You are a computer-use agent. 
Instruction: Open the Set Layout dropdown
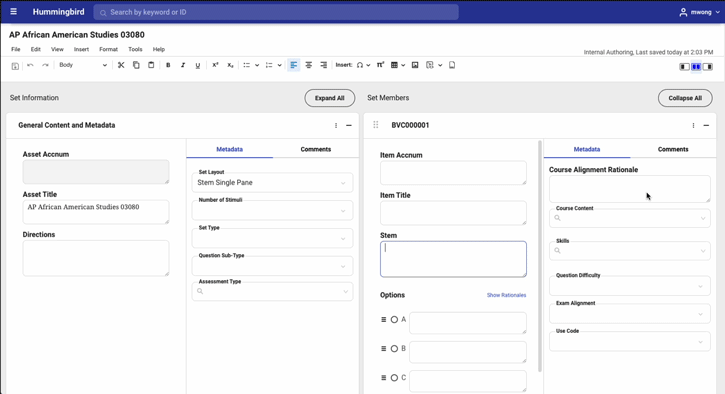272,183
